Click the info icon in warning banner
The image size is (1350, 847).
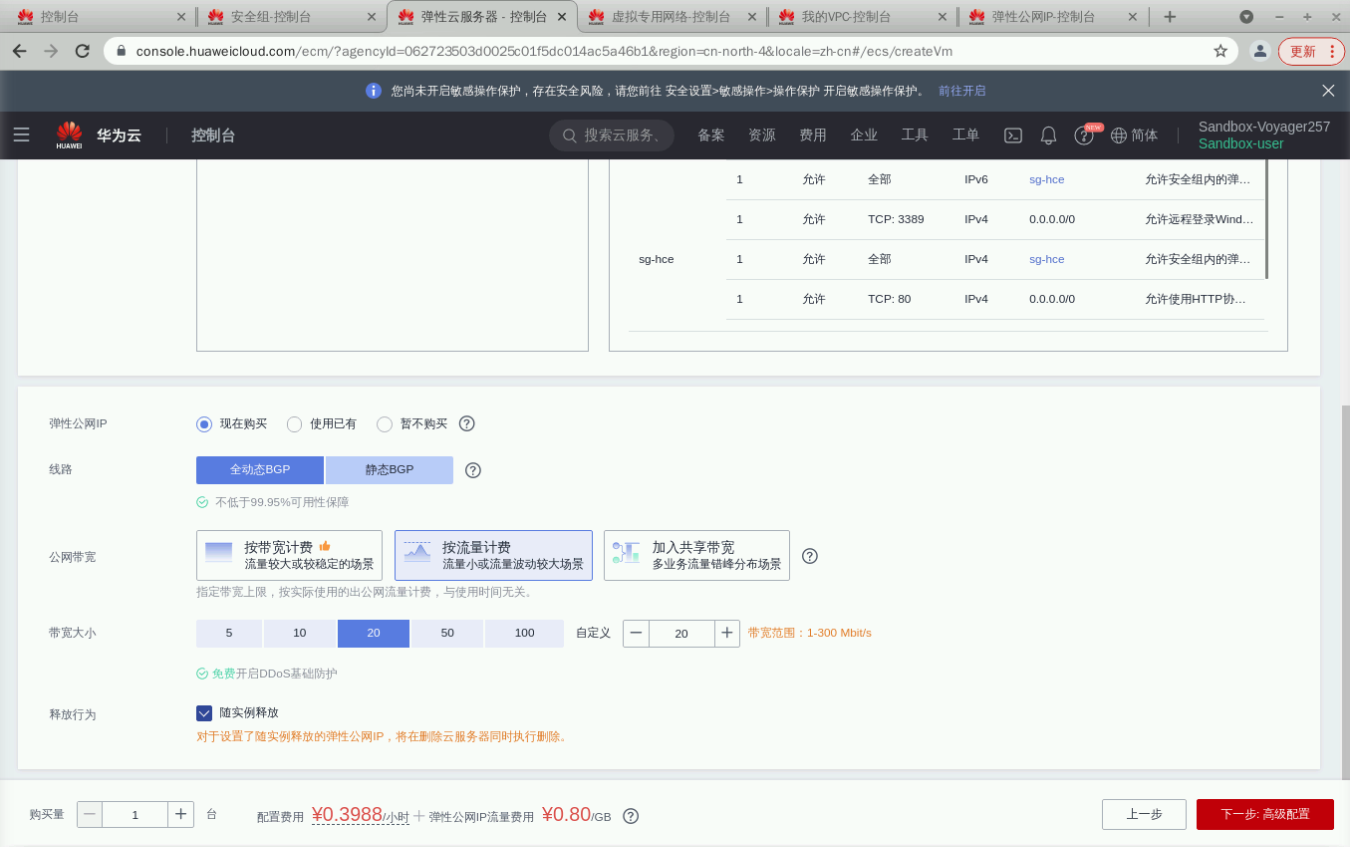pyautogui.click(x=374, y=91)
